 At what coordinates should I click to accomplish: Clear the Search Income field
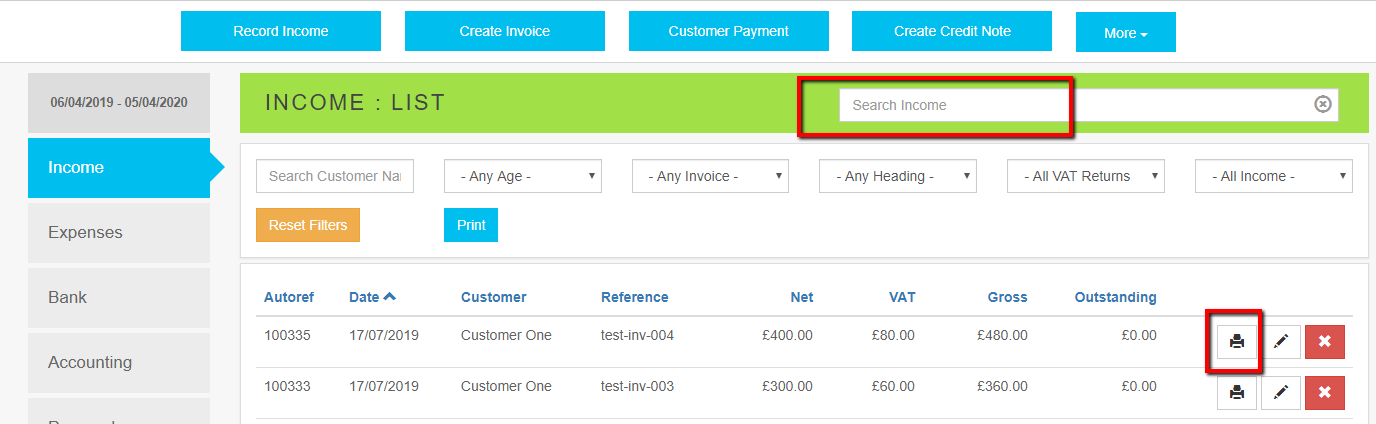(1323, 105)
